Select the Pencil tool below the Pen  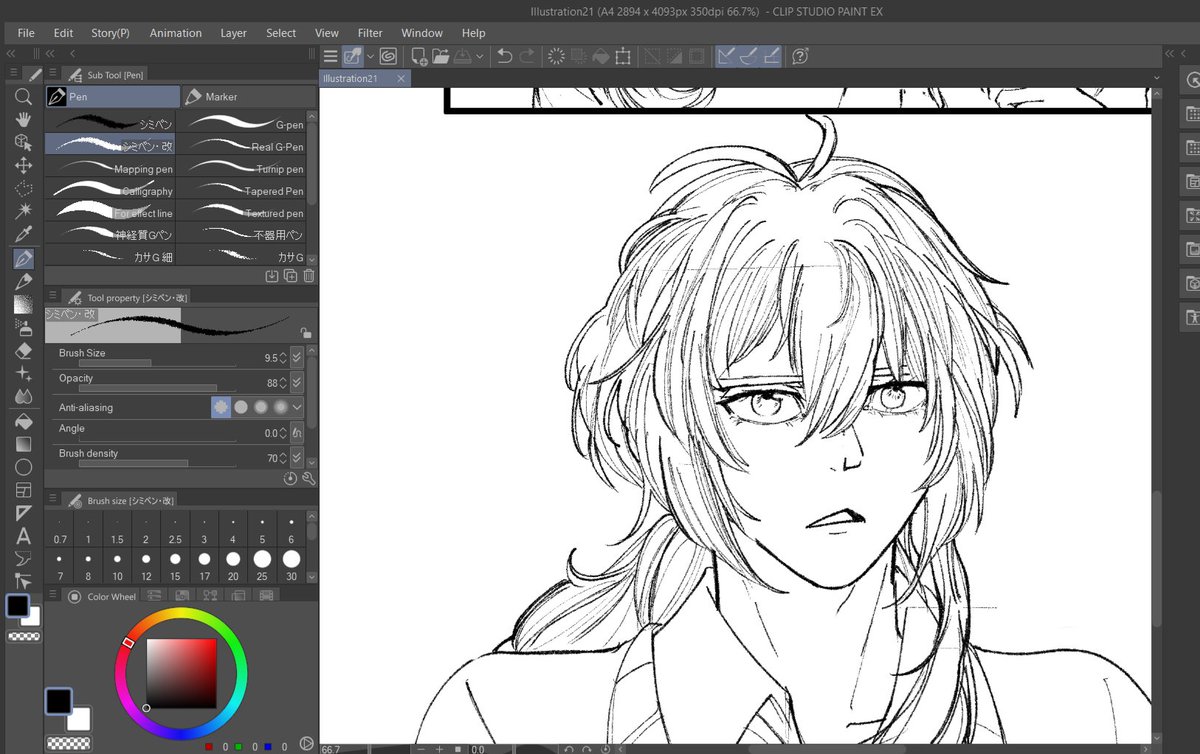click(24, 282)
